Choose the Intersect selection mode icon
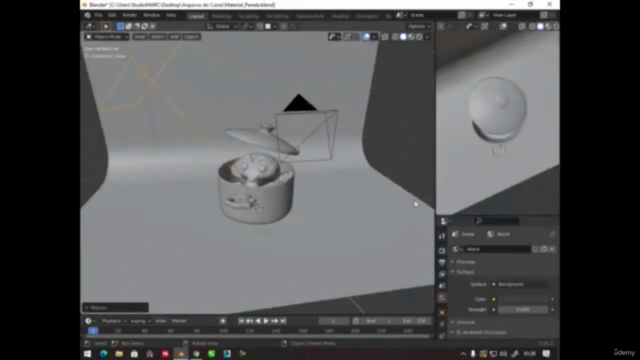Screen dimensions: 640x360 pos(152,26)
